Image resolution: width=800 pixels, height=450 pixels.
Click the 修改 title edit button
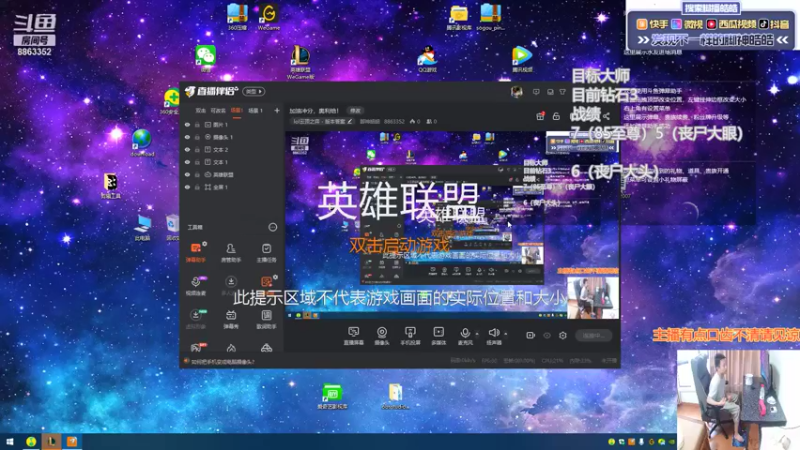click(x=355, y=110)
